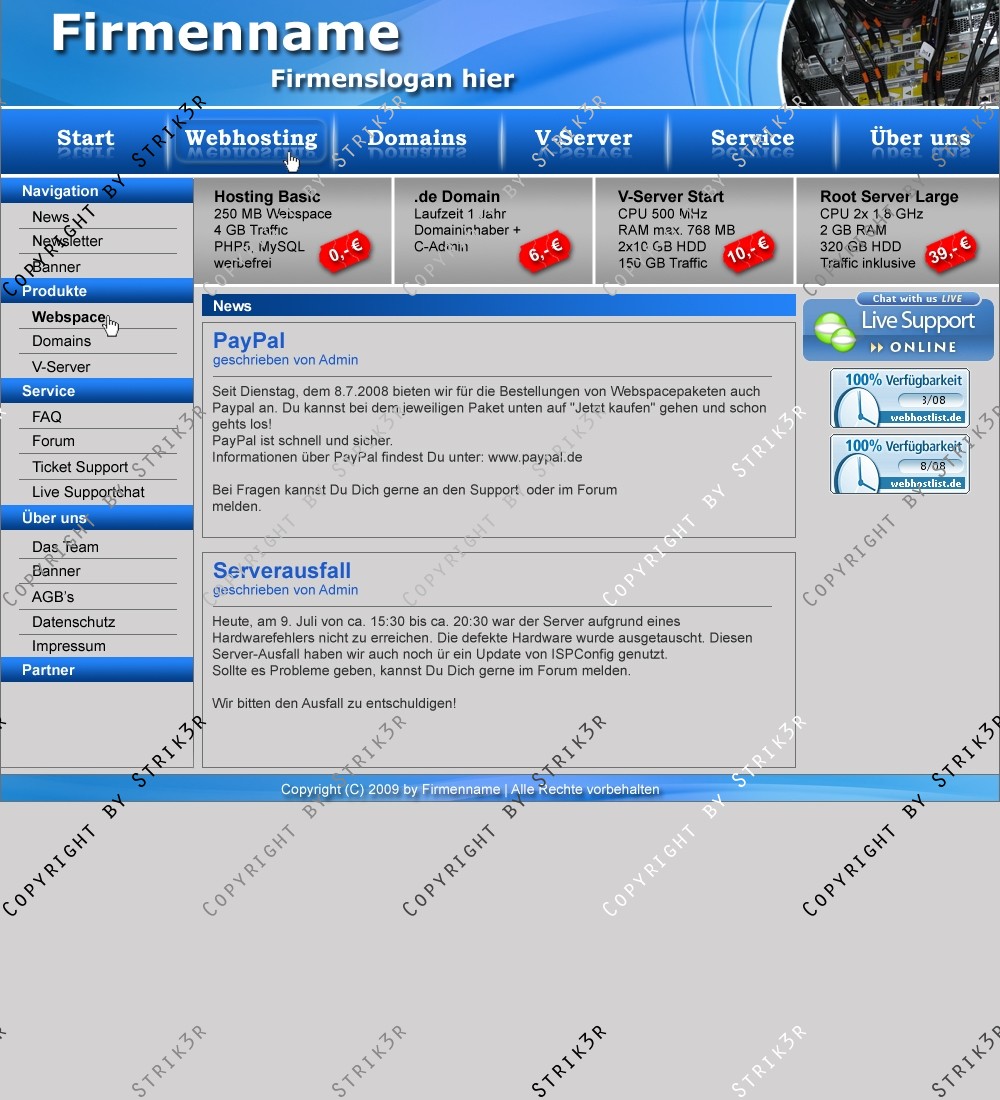Switch to the Service top navigation tab

pos(752,138)
